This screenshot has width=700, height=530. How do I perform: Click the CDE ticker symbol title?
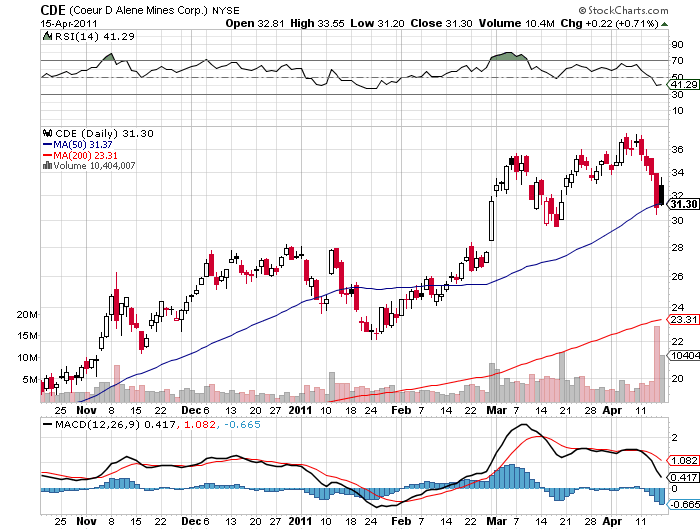[x=53, y=10]
